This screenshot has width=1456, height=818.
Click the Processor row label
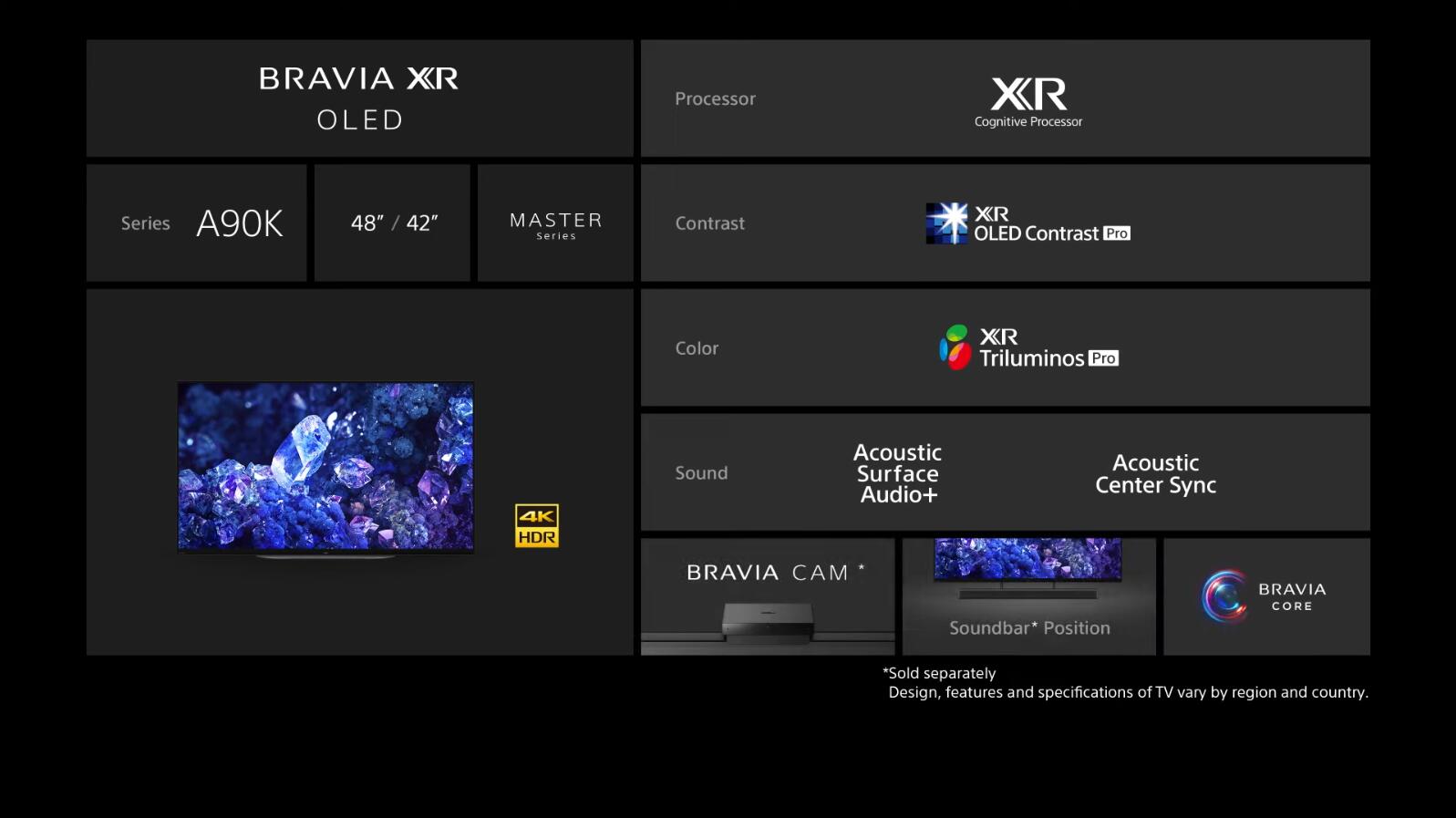(x=715, y=98)
